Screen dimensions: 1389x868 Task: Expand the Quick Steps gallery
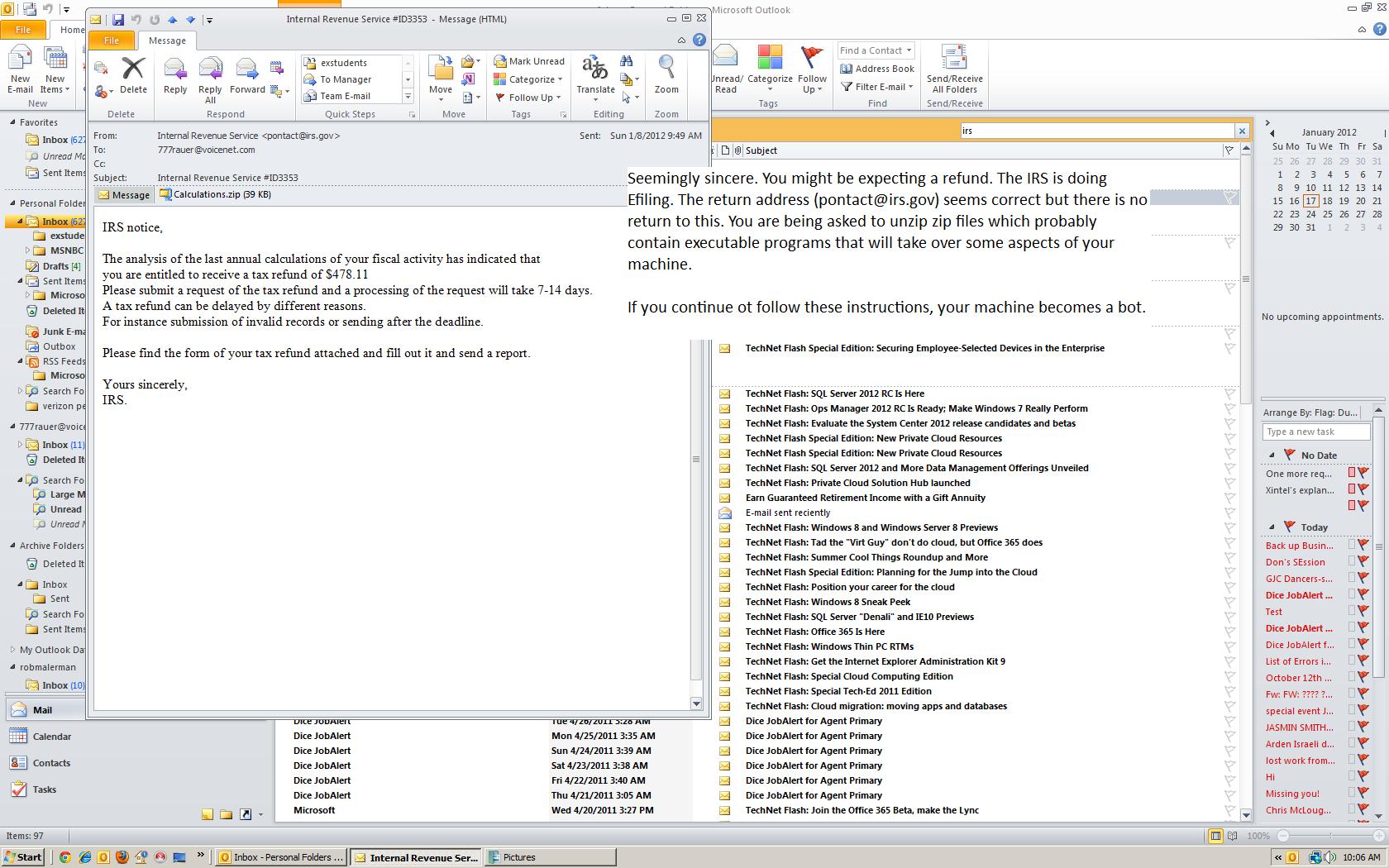coord(408,97)
